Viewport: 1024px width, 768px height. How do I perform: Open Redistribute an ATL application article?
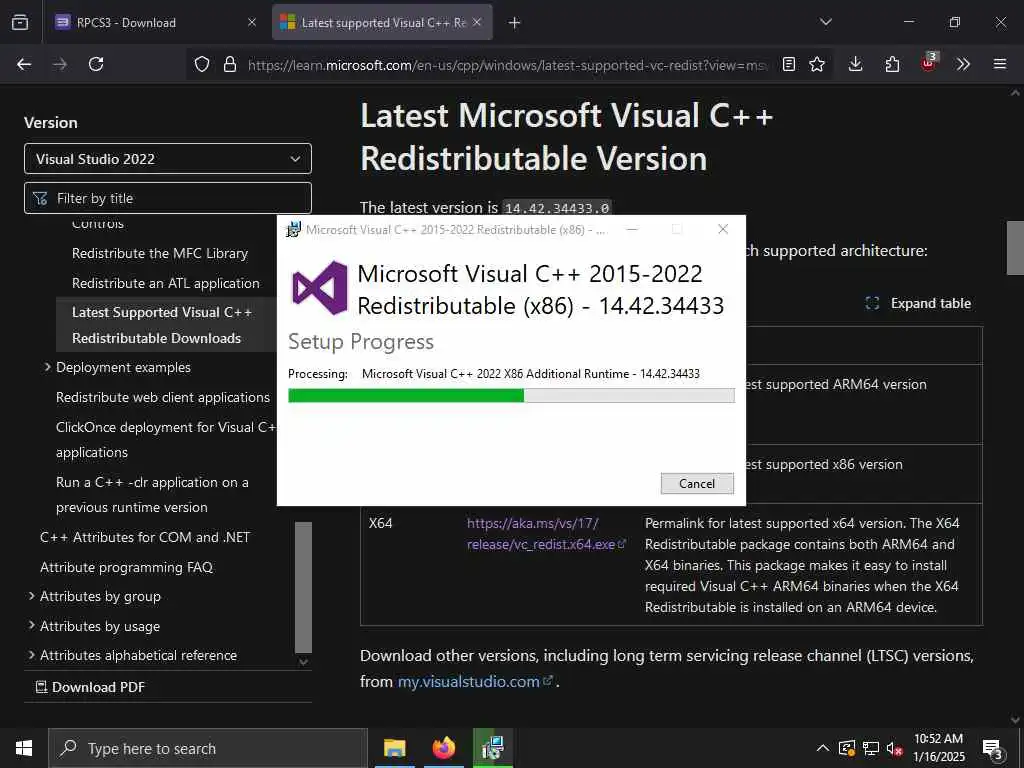coord(166,283)
